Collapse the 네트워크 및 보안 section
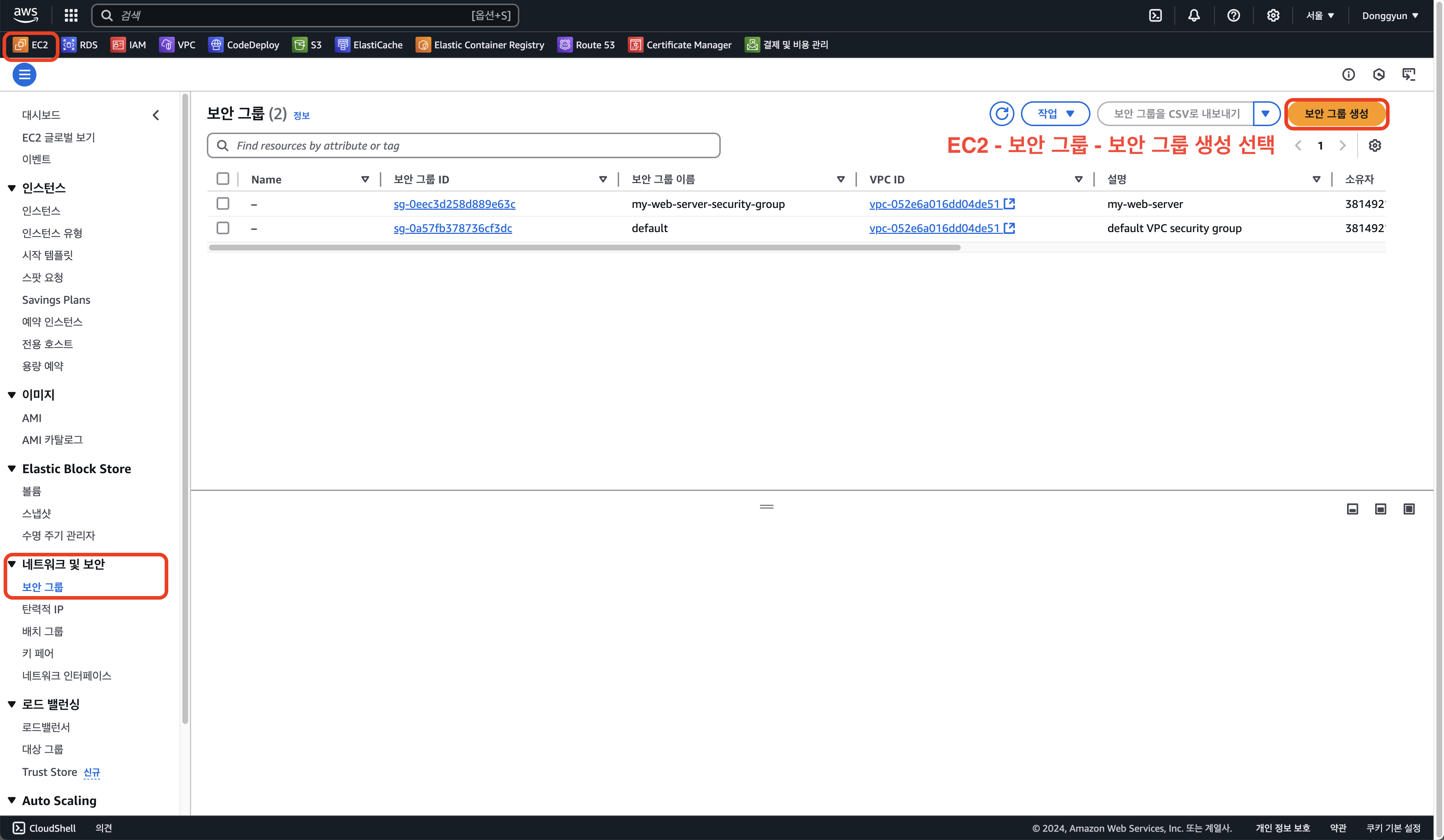 pyautogui.click(x=12, y=564)
